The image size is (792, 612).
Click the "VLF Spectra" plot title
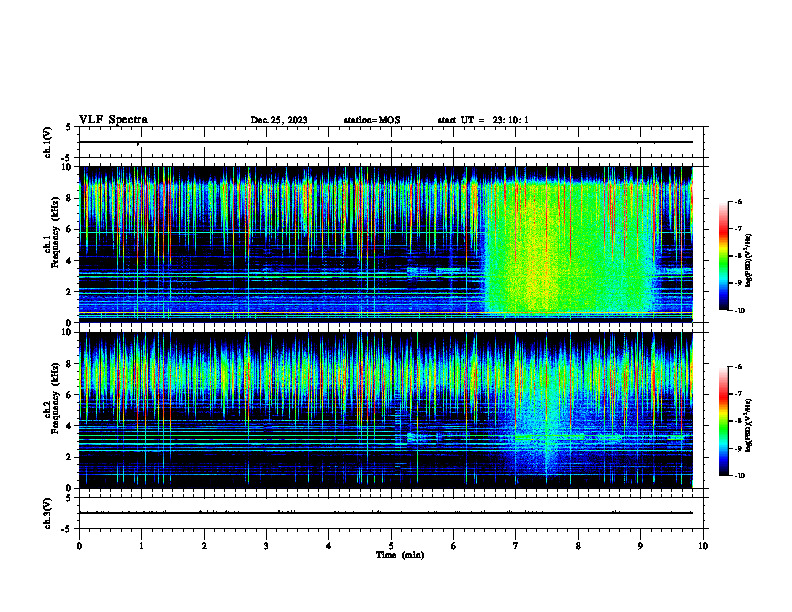113,120
